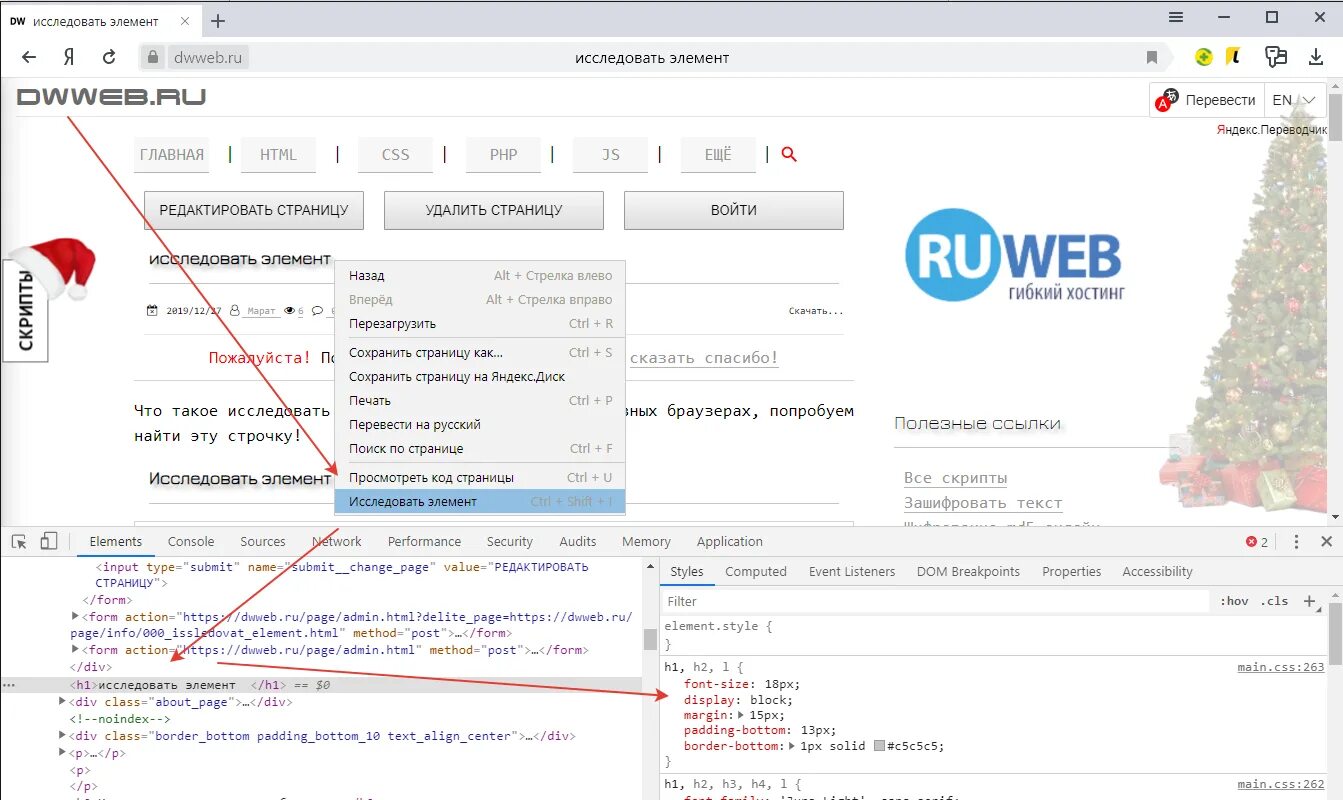Toggle the :hov element state panel
The image size is (1343, 800).
pos(1234,601)
